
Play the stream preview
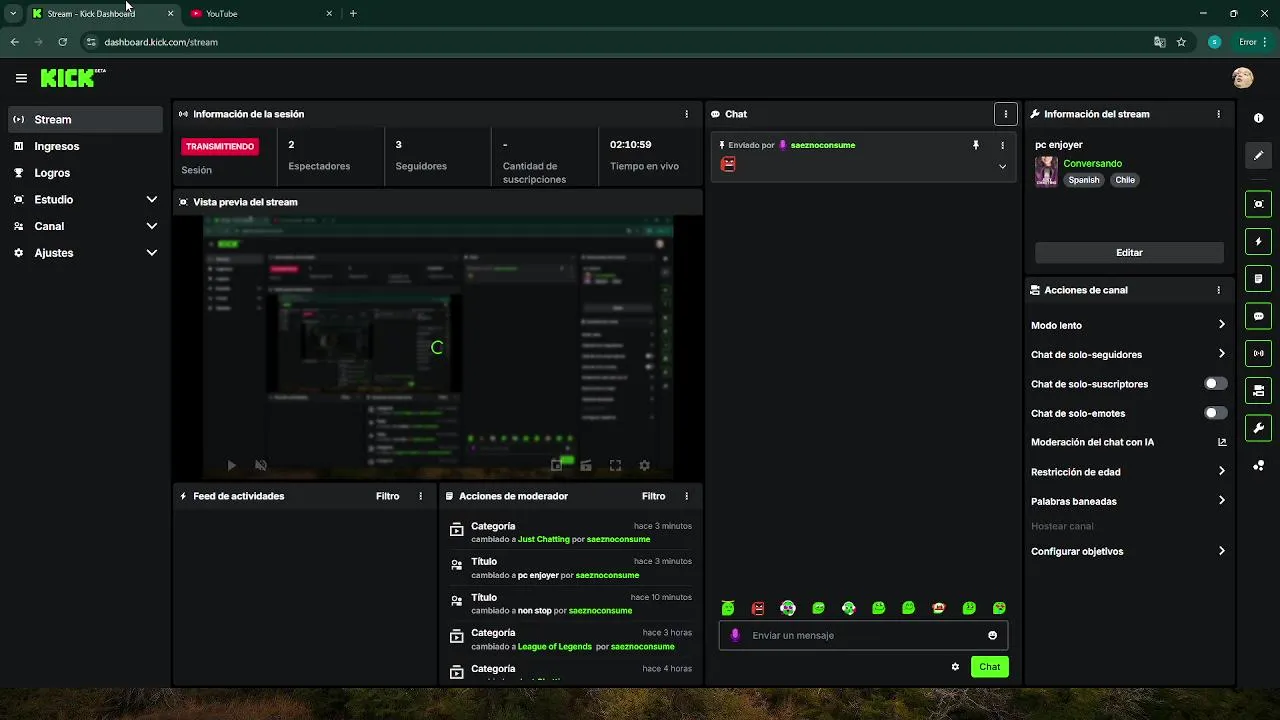pos(231,465)
